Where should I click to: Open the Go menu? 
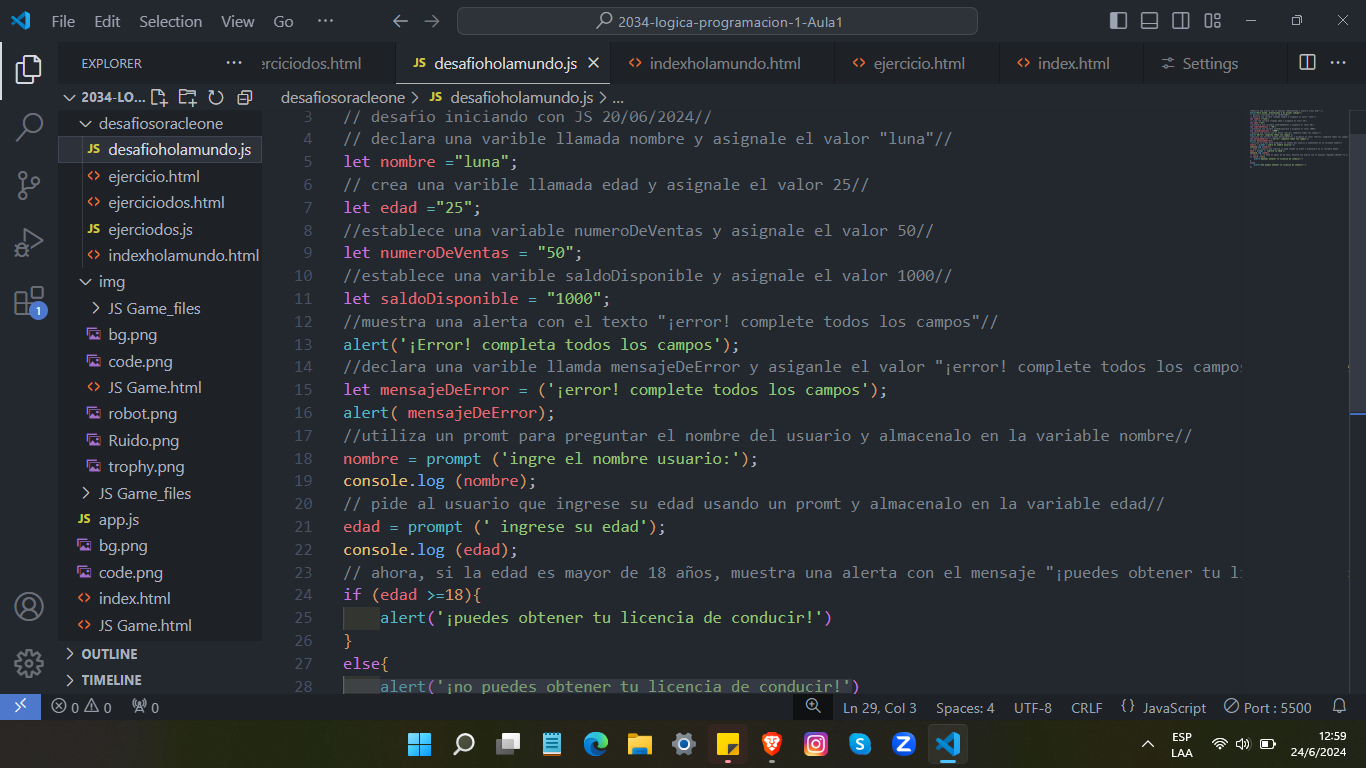(x=284, y=21)
